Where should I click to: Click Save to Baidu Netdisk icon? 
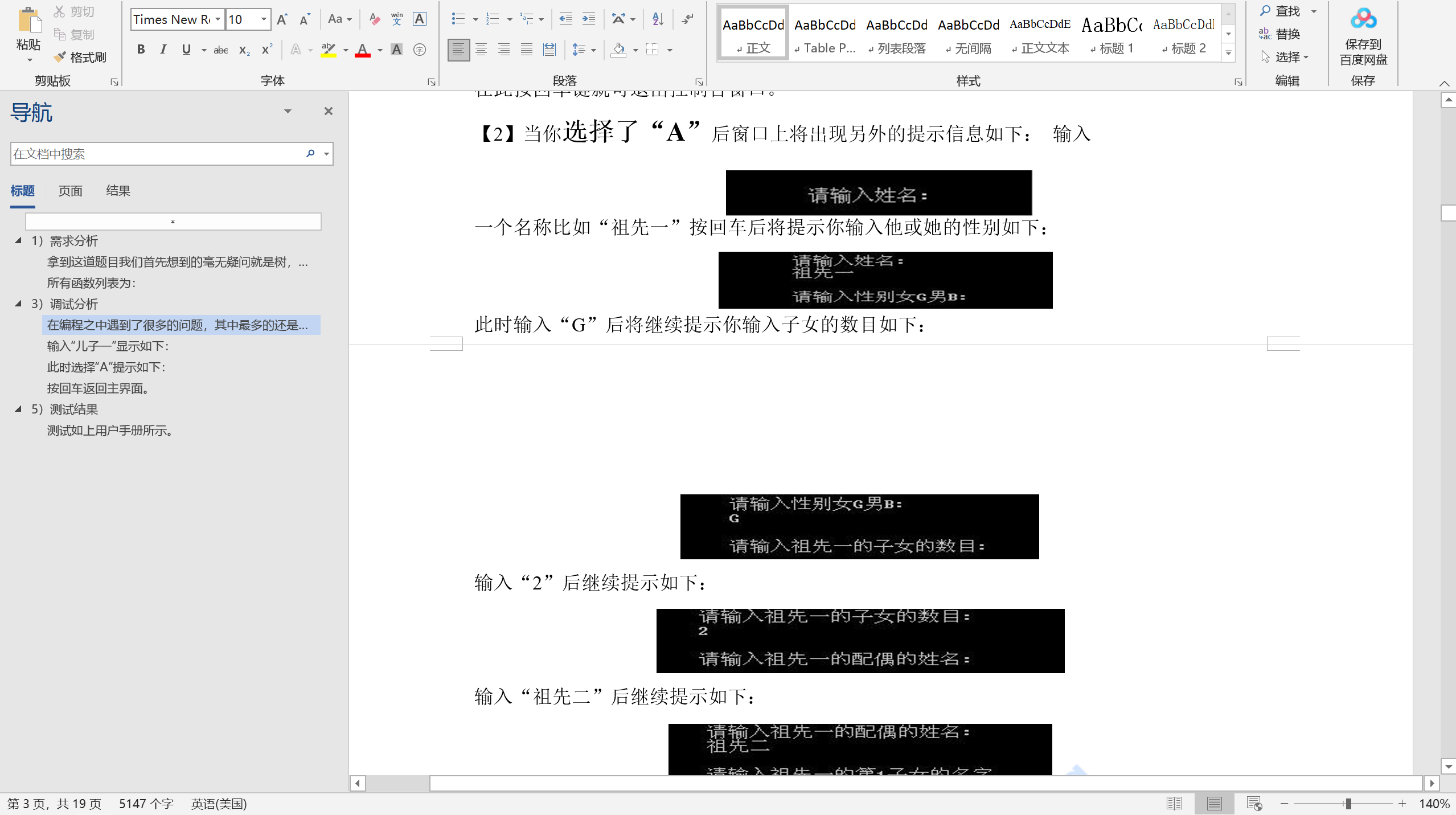point(1363,19)
